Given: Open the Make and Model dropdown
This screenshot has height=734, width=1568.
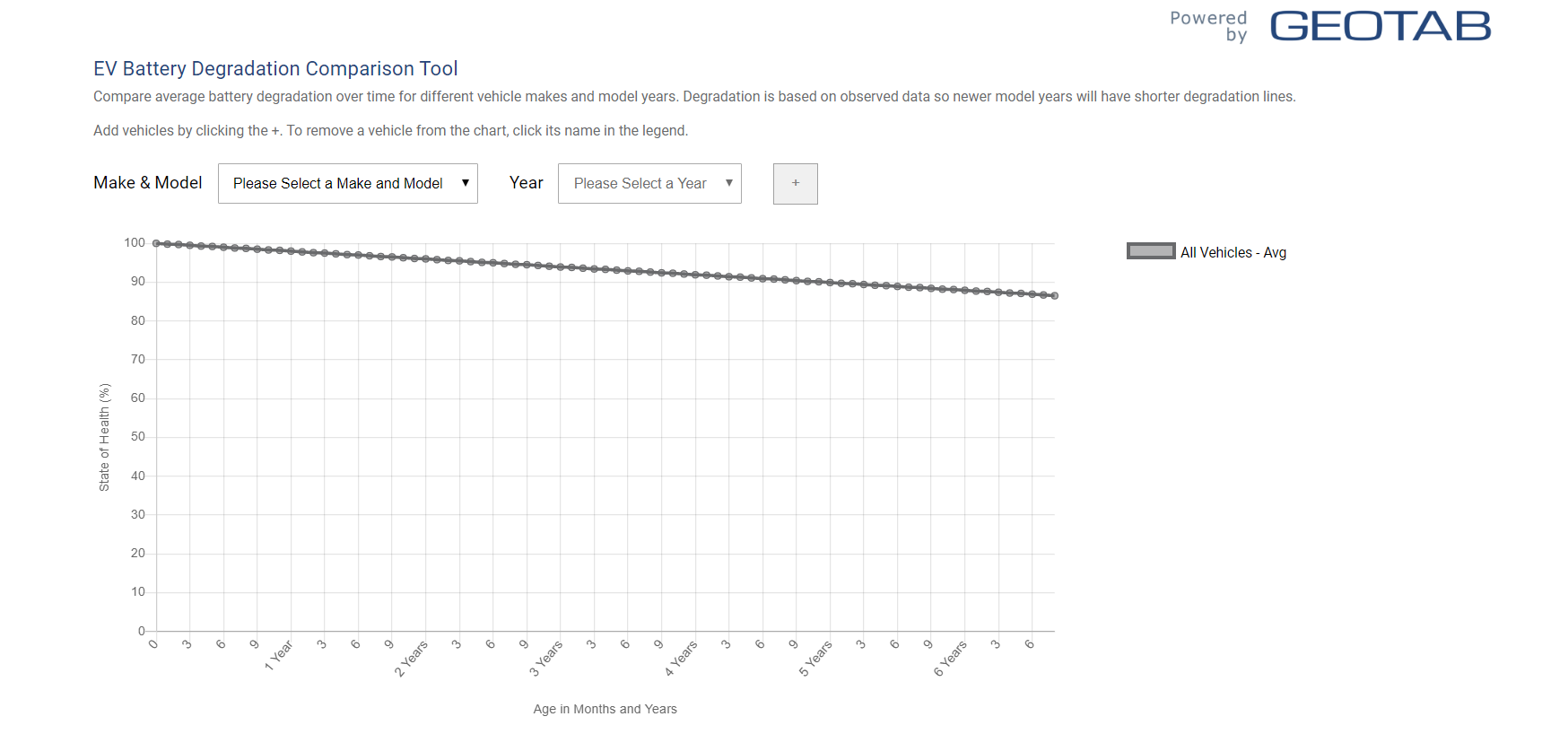Looking at the screenshot, I should [348, 183].
